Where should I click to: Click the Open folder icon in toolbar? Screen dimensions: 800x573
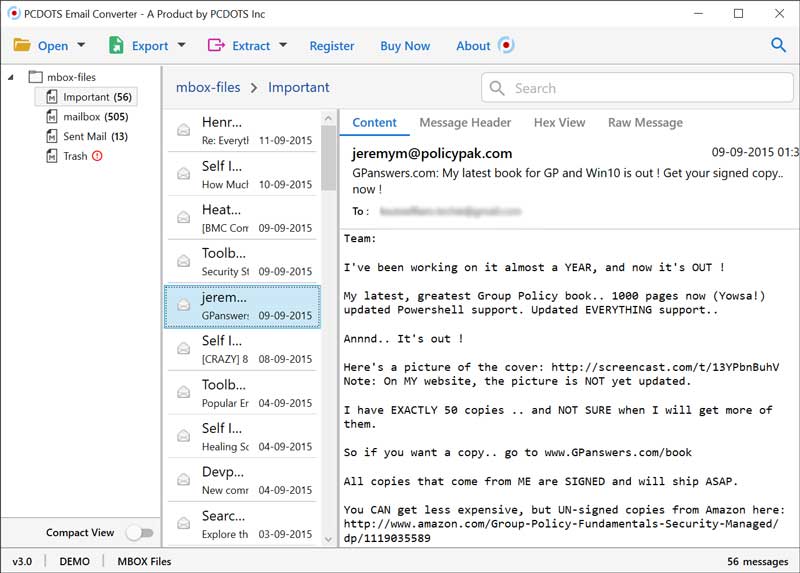pos(22,45)
